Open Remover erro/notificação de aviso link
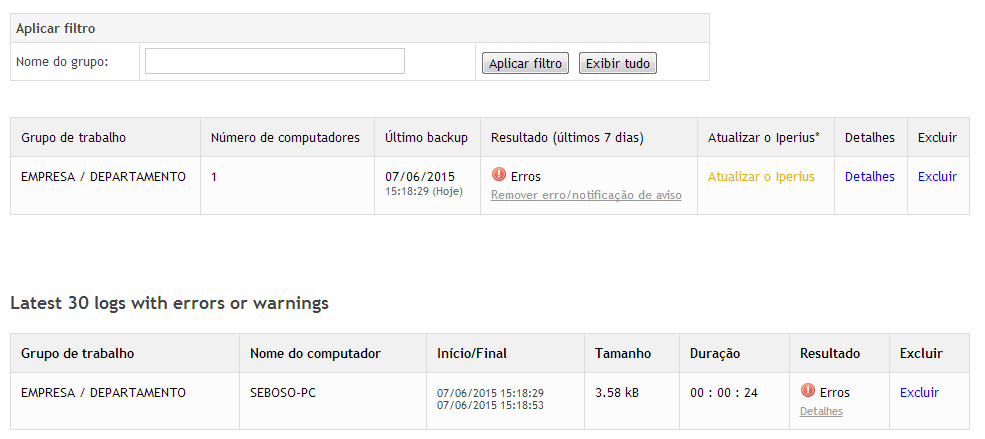985x439 pixels. (x=586, y=195)
